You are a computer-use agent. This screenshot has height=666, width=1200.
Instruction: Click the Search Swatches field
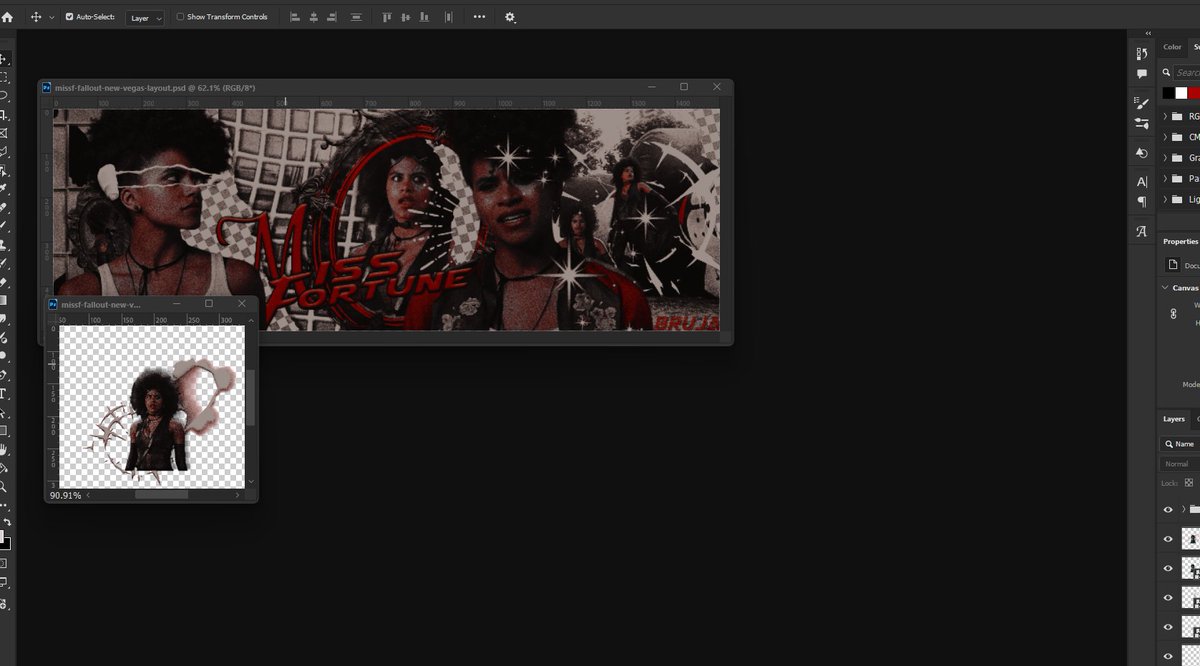tap(1185, 72)
